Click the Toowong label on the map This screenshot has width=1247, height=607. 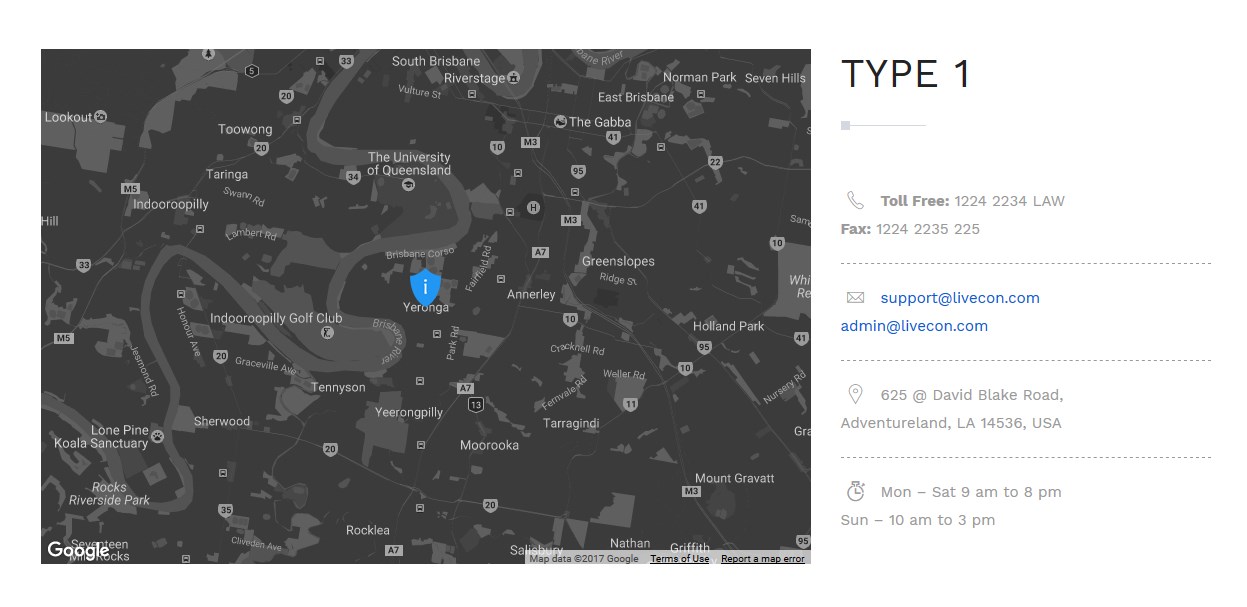click(x=245, y=129)
